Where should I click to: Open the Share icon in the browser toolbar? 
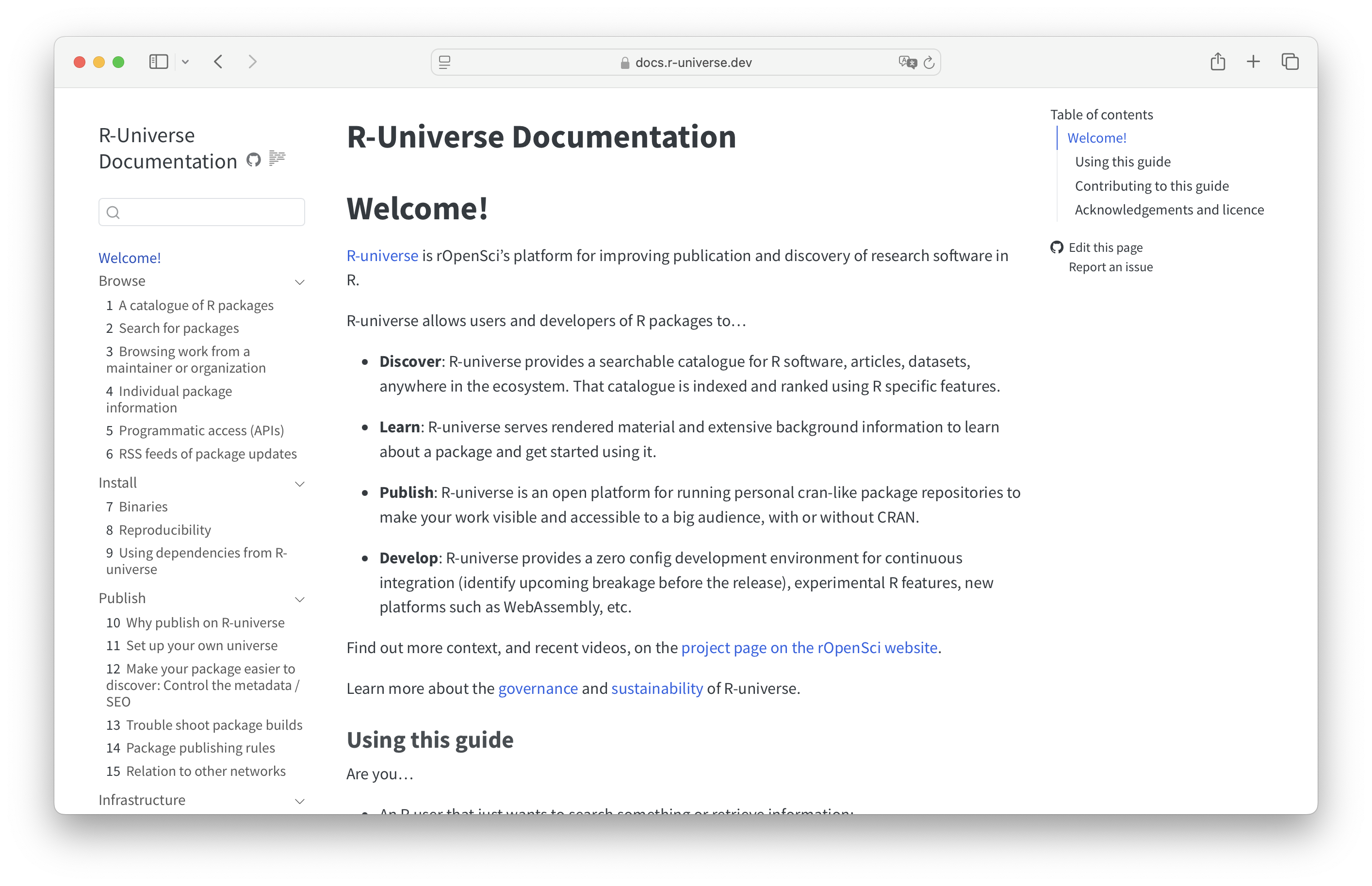[x=1217, y=62]
